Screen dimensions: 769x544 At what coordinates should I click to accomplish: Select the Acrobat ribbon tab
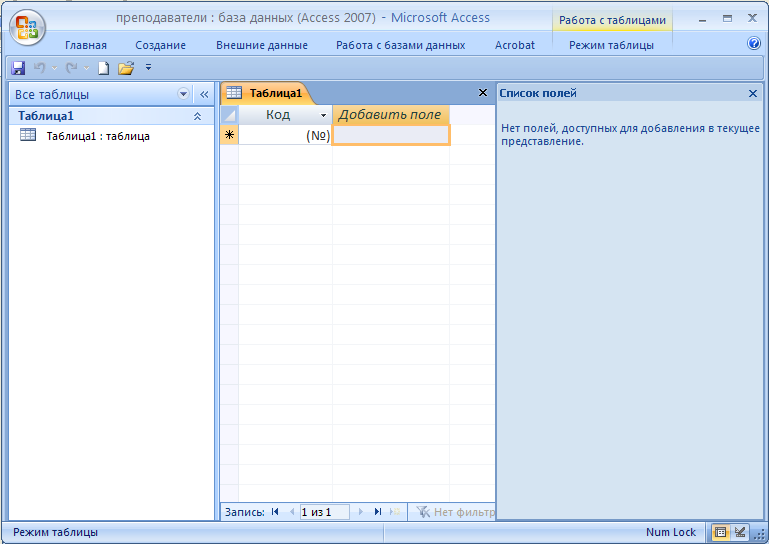514,45
